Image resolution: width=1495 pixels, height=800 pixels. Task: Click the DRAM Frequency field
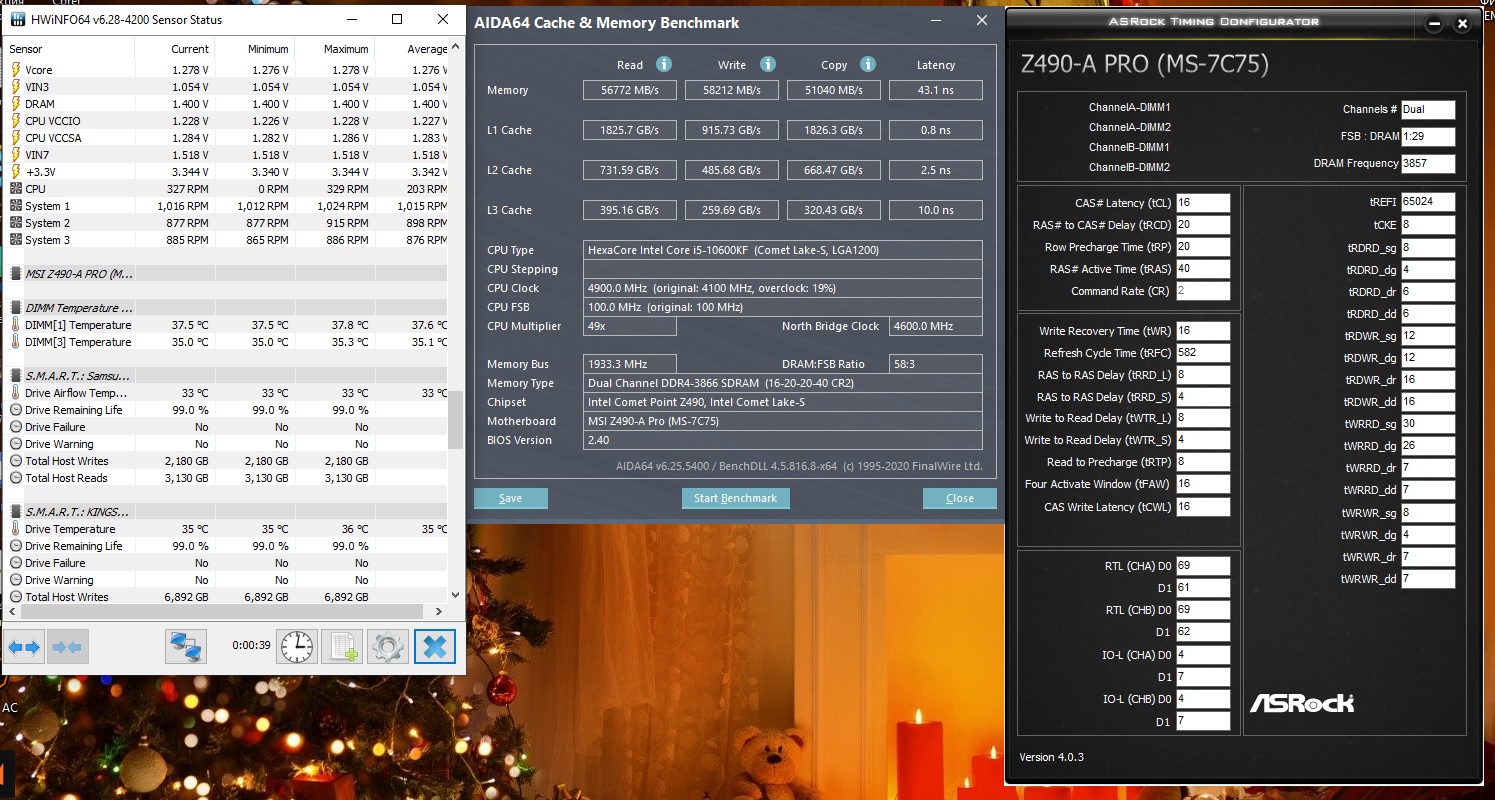(1428, 163)
